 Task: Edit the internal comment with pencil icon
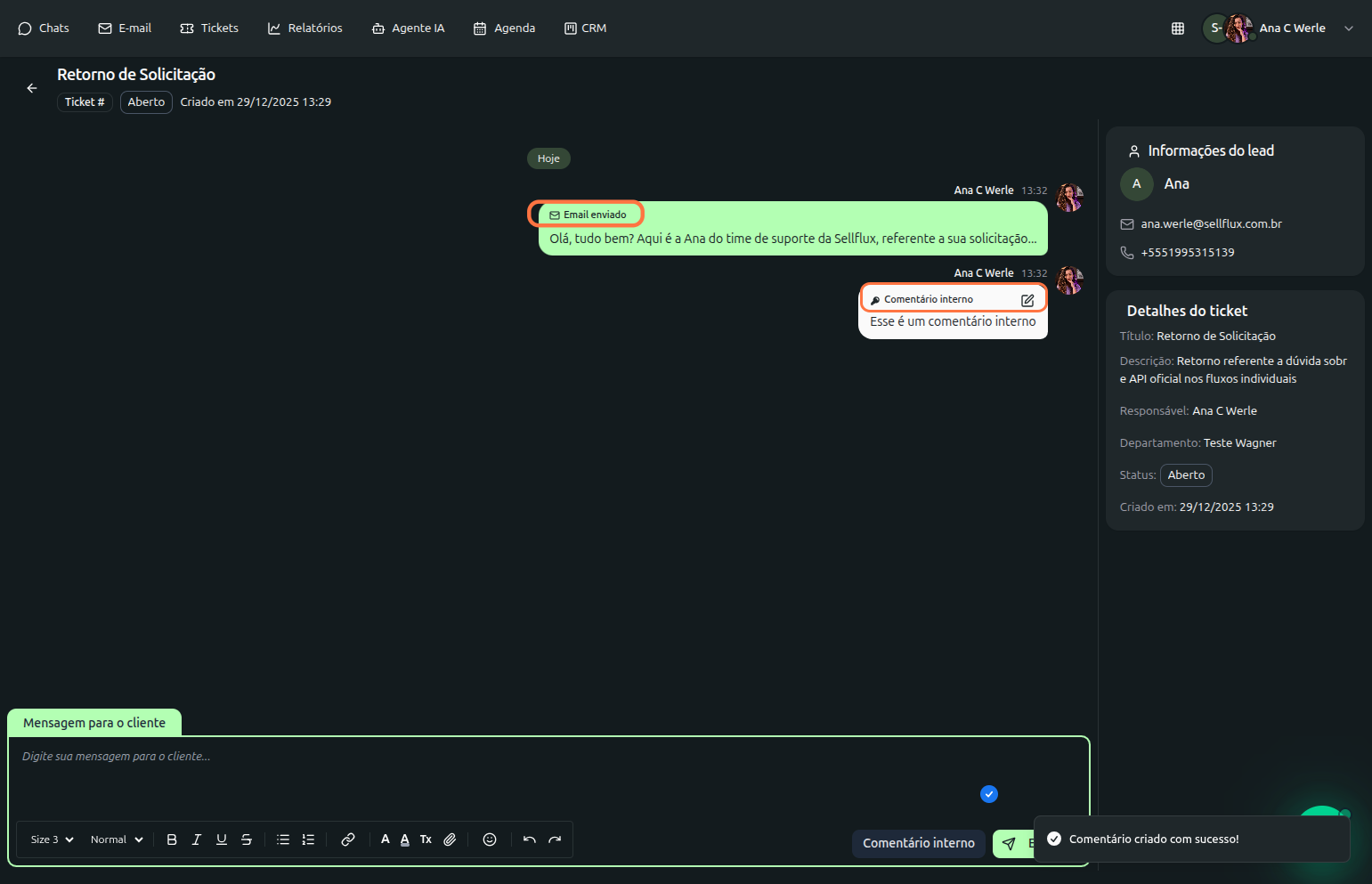1027,300
